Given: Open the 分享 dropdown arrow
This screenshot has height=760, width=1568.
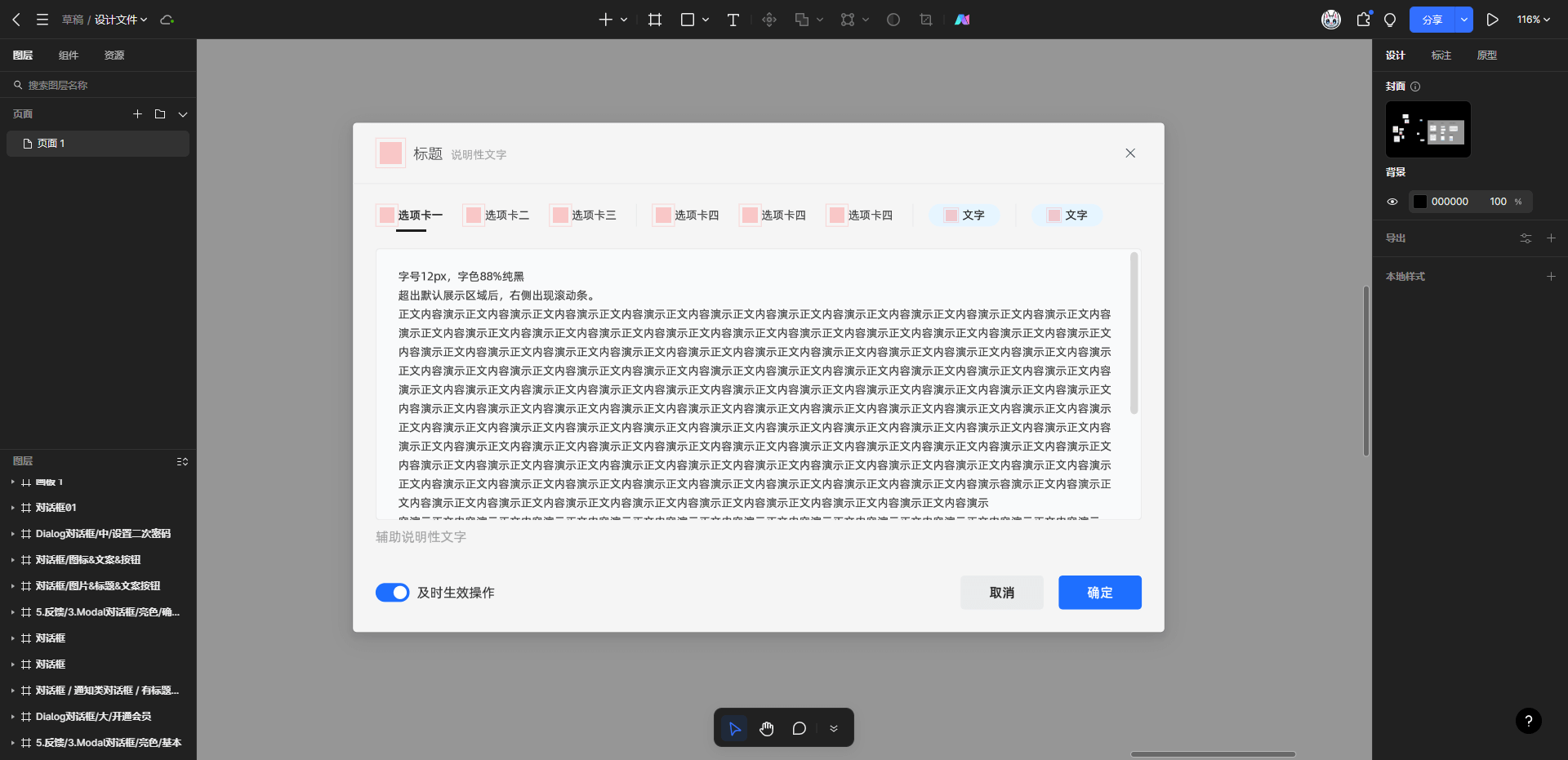Looking at the screenshot, I should point(1463,20).
